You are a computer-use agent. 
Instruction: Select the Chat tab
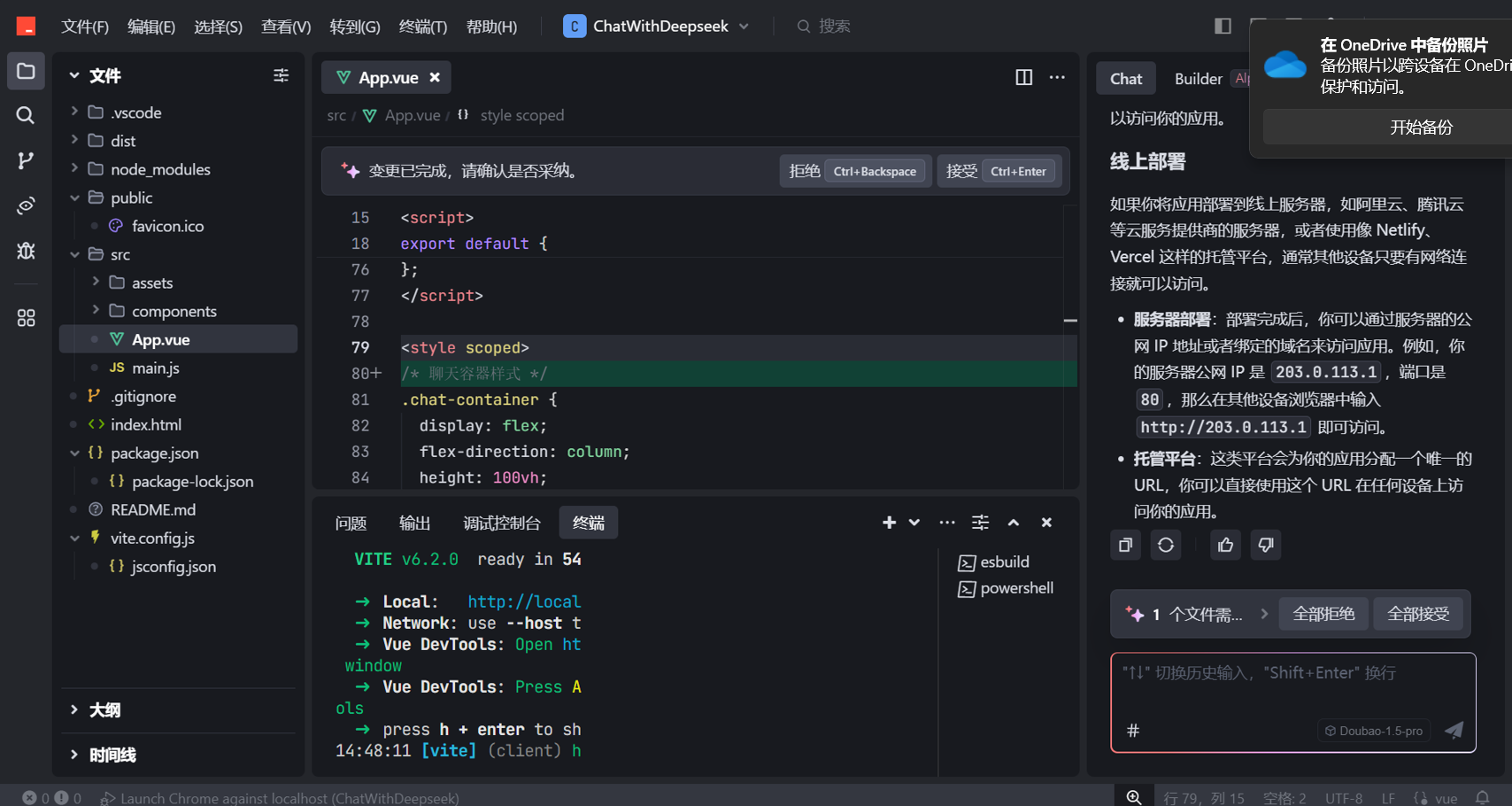[1126, 79]
